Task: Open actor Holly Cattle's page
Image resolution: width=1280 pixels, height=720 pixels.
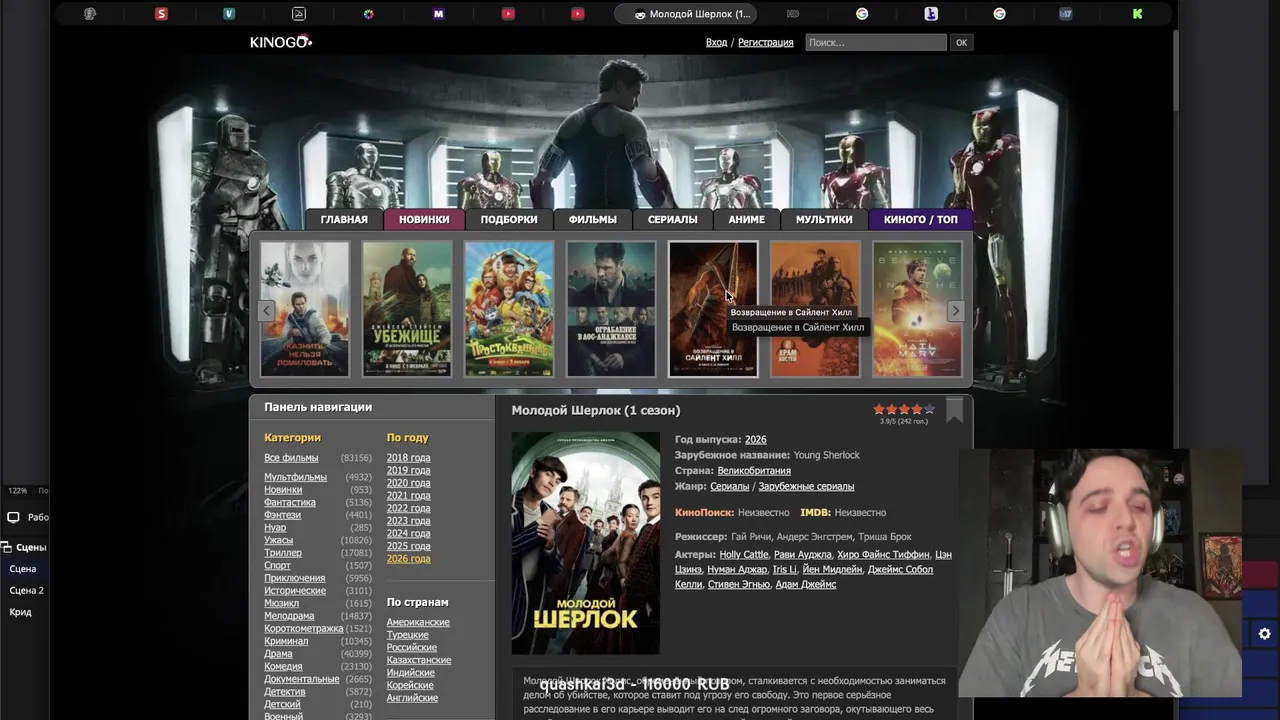Action: (744, 554)
